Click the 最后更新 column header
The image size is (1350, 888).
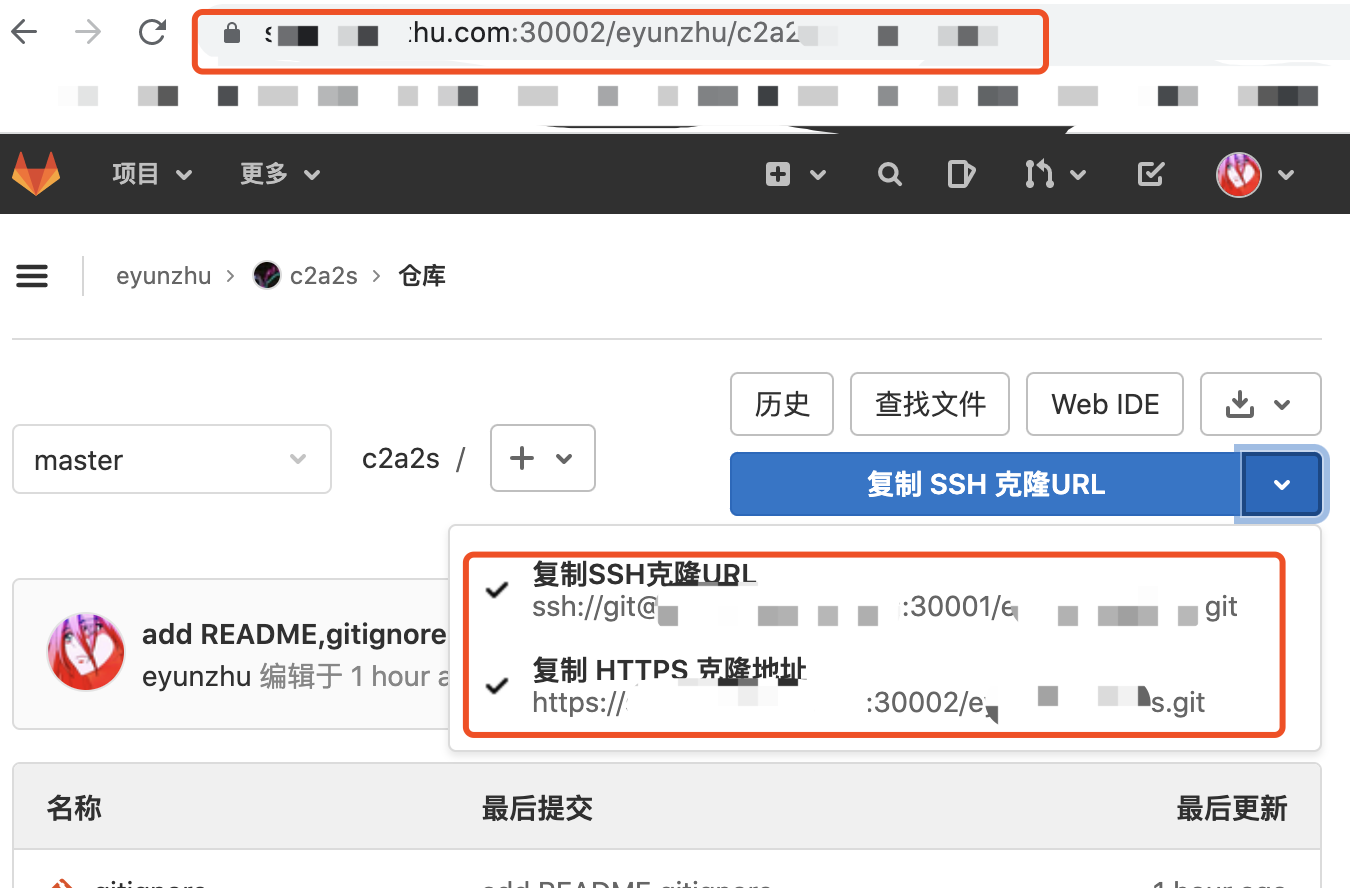(1232, 808)
